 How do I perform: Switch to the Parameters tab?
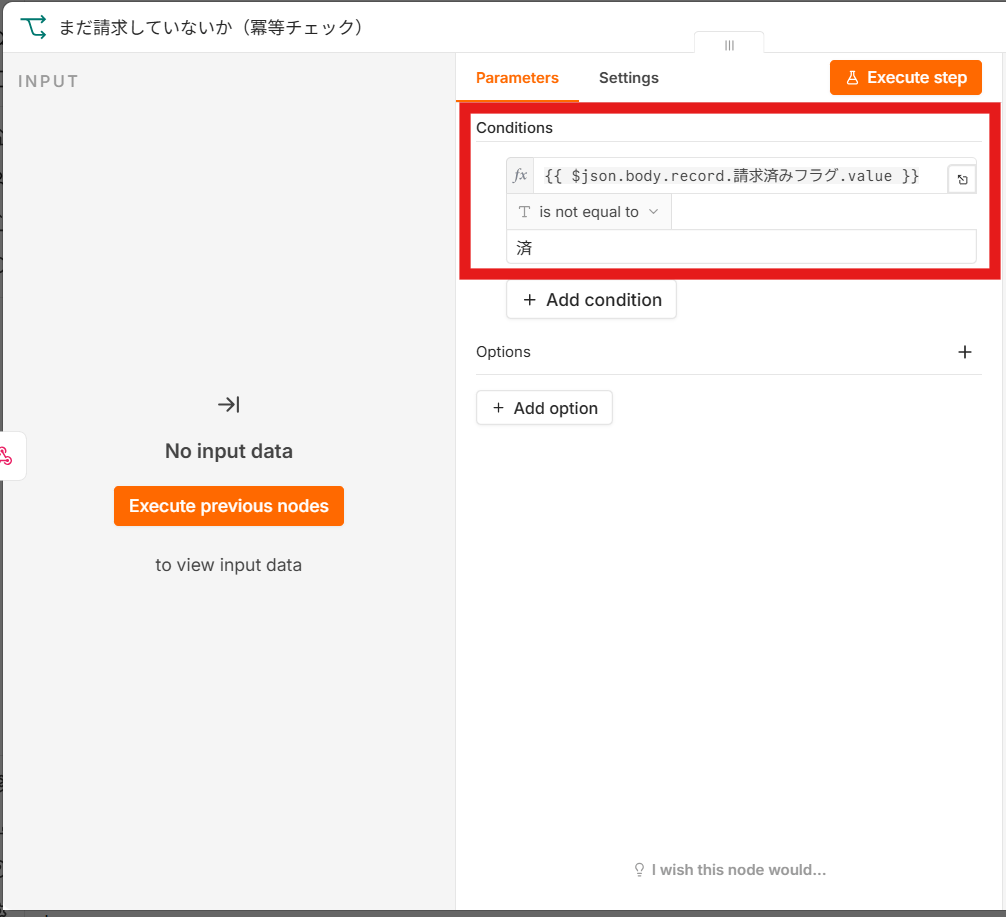[517, 78]
